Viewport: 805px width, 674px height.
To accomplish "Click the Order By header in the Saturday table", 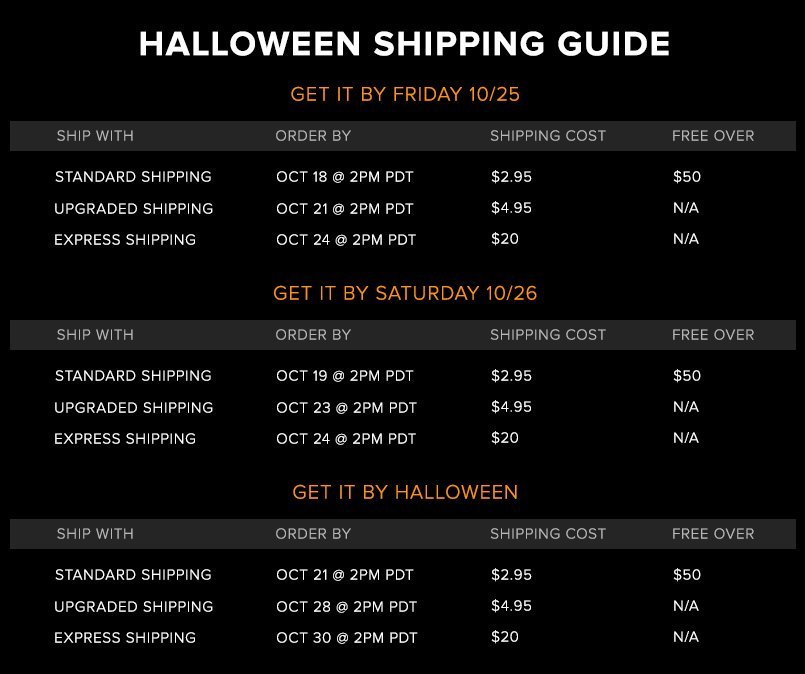I will click(x=313, y=335).
